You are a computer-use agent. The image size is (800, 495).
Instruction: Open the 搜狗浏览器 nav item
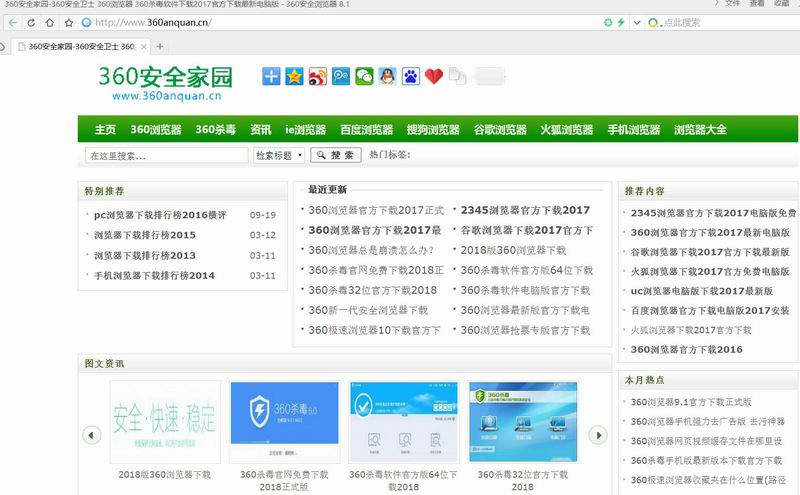coord(433,130)
